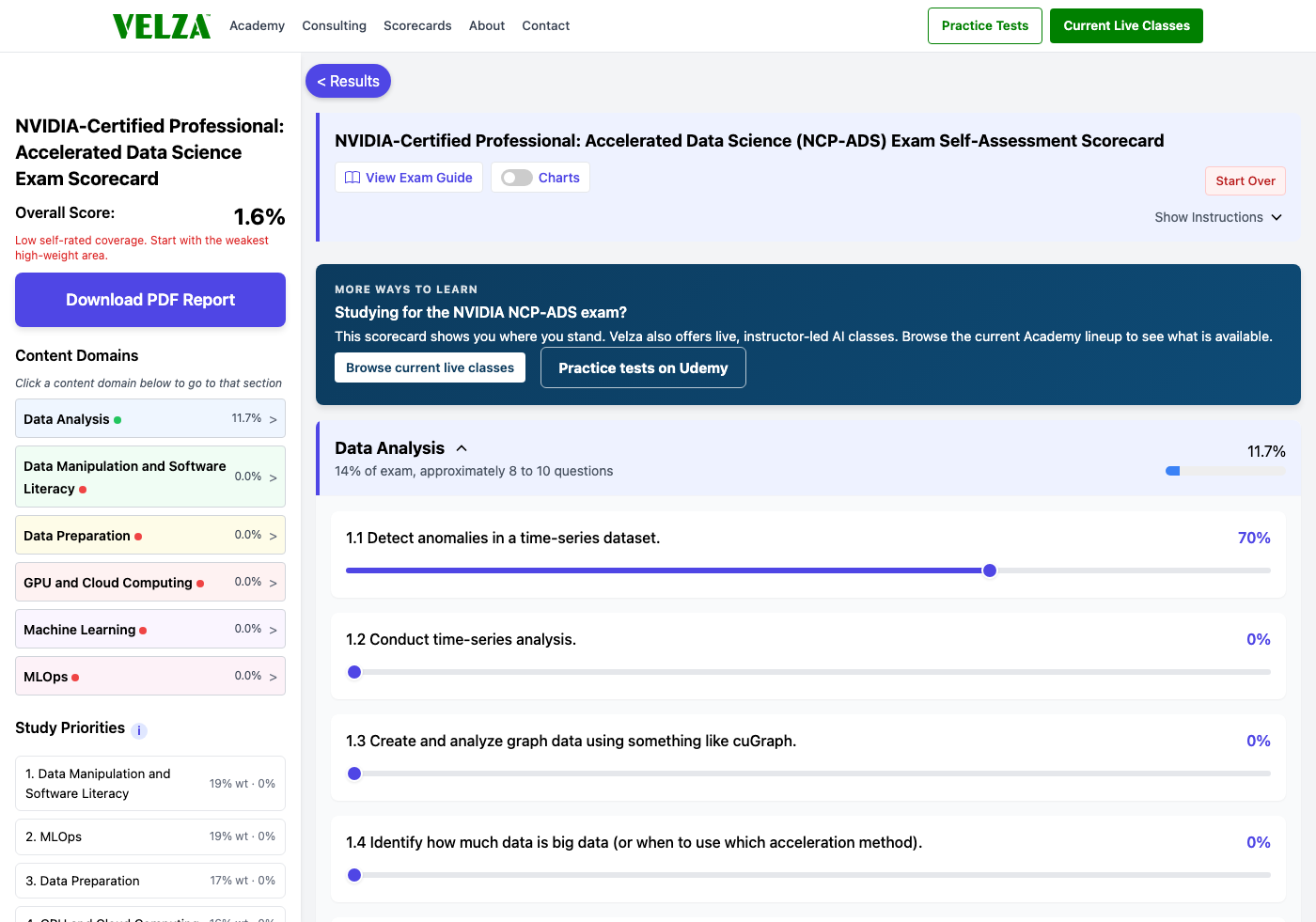Open the Academy menu item

click(257, 25)
